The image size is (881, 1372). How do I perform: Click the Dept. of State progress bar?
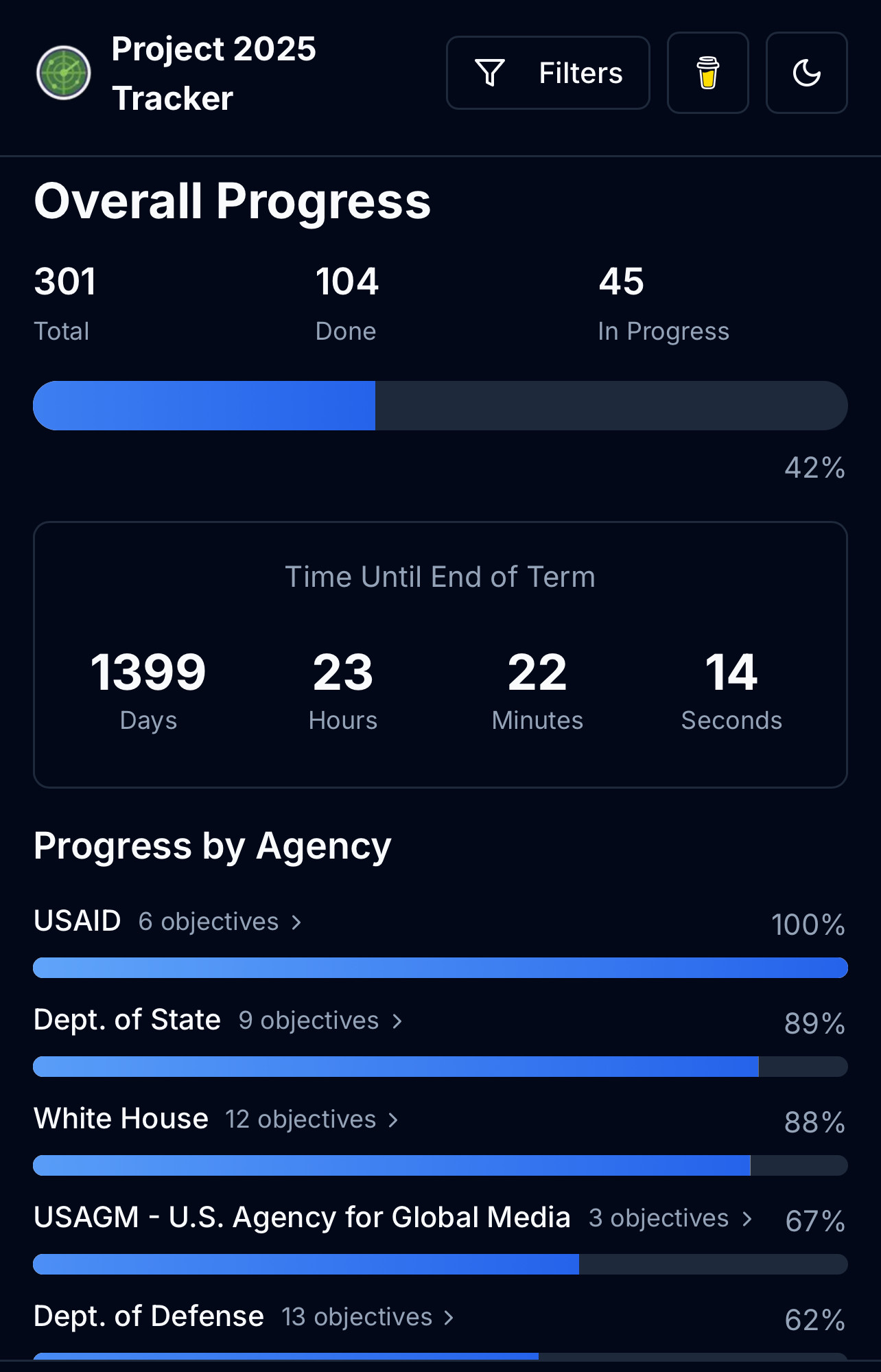[x=441, y=1067]
